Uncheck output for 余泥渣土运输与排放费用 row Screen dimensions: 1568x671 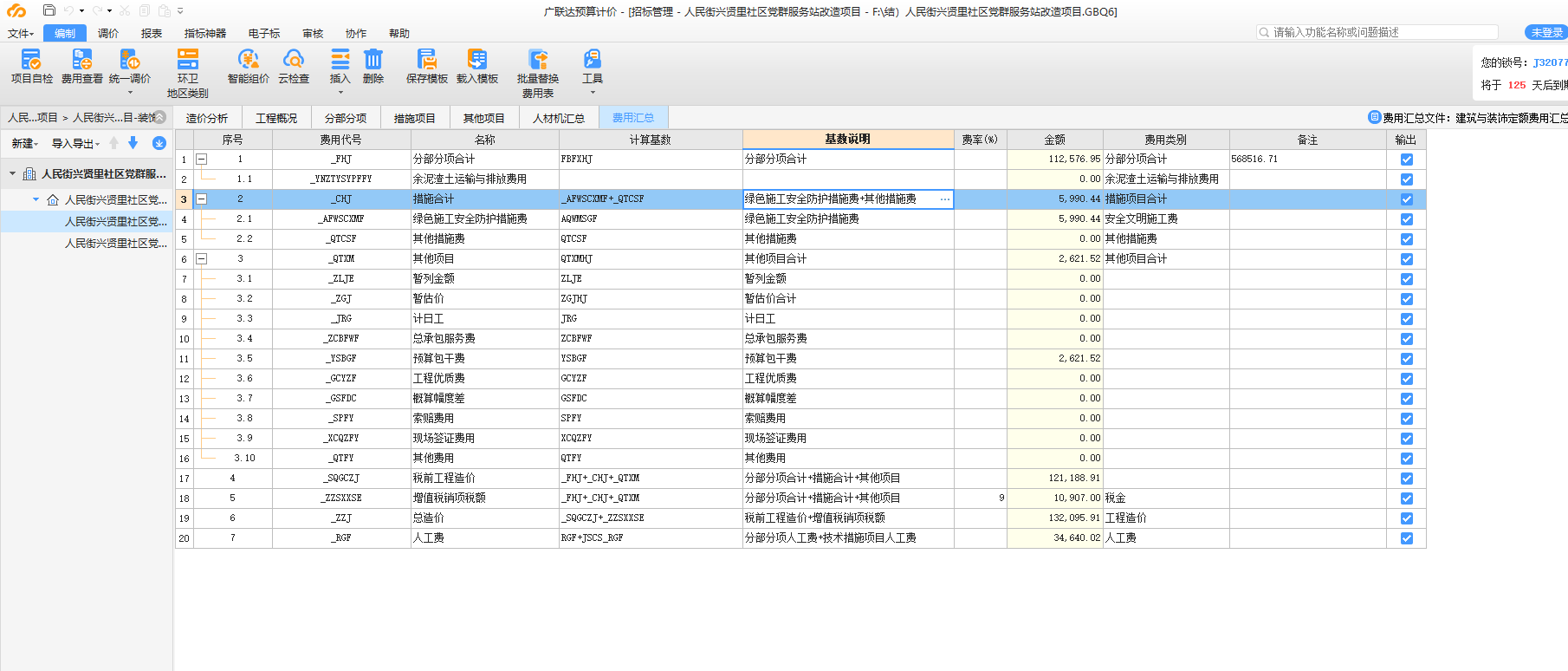[1406, 179]
